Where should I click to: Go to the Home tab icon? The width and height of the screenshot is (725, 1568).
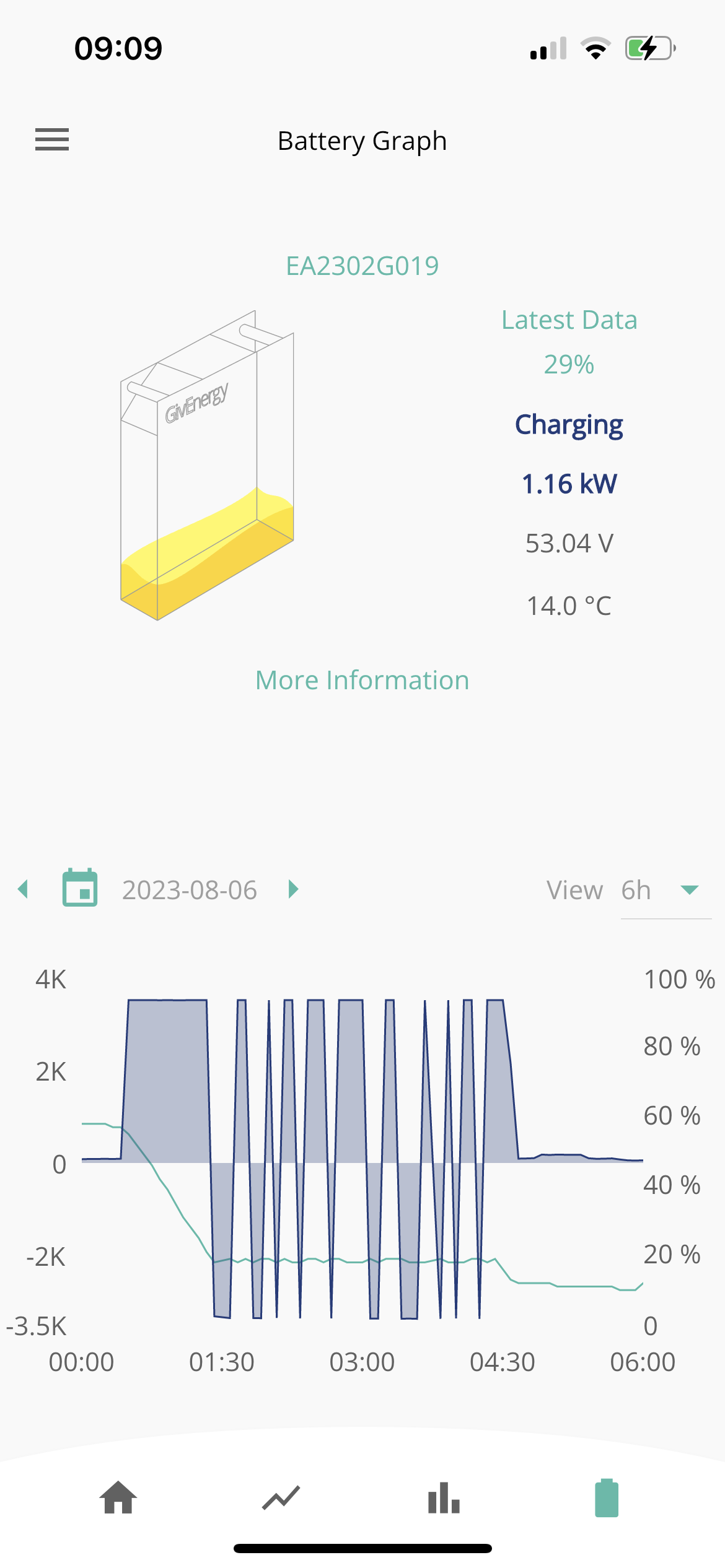click(118, 1497)
